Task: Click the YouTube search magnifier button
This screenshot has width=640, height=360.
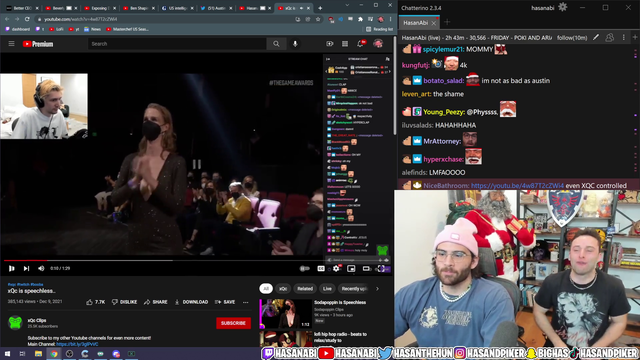Action: pyautogui.click(x=276, y=44)
